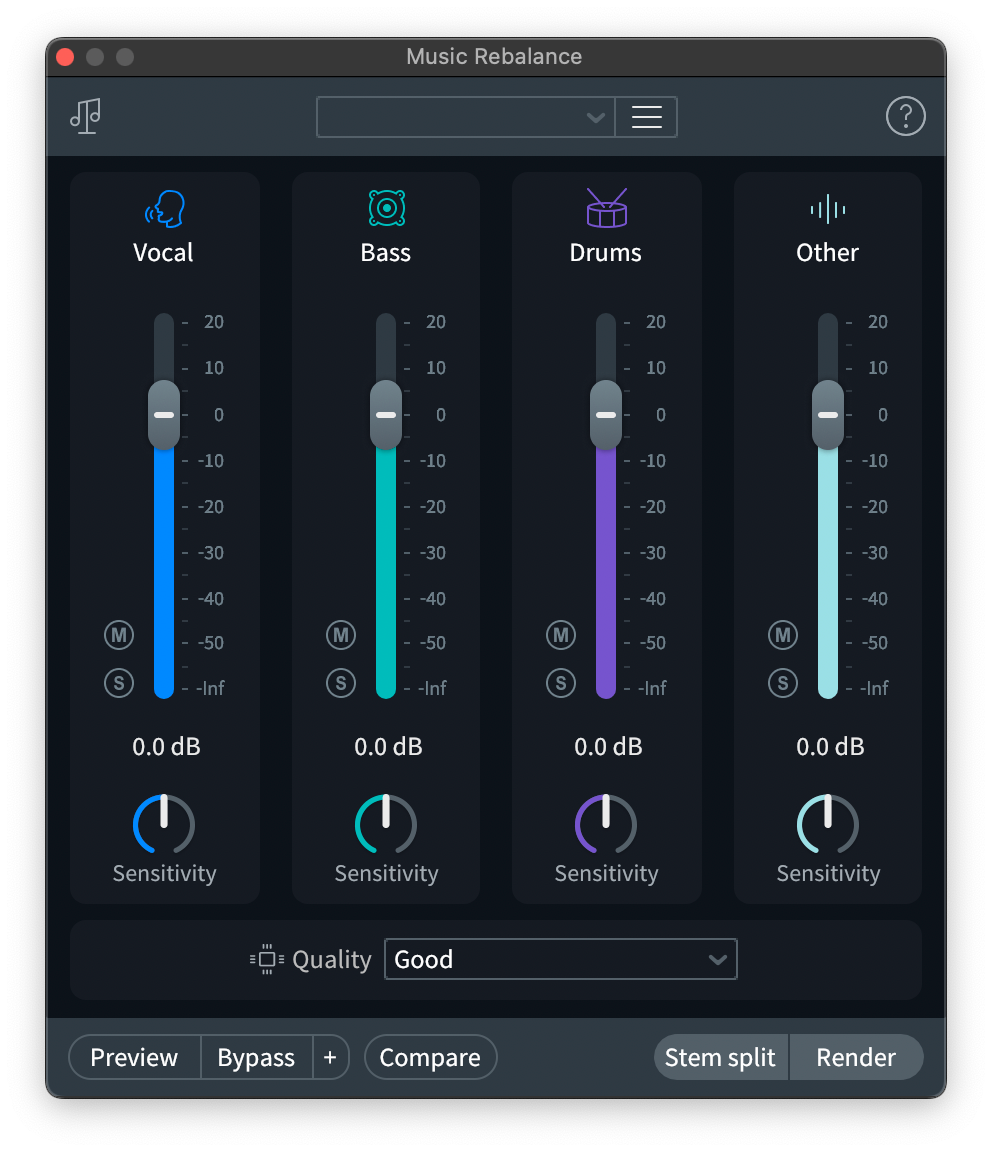Click the plus button beside Bypass
992x1152 pixels.
[331, 1057]
